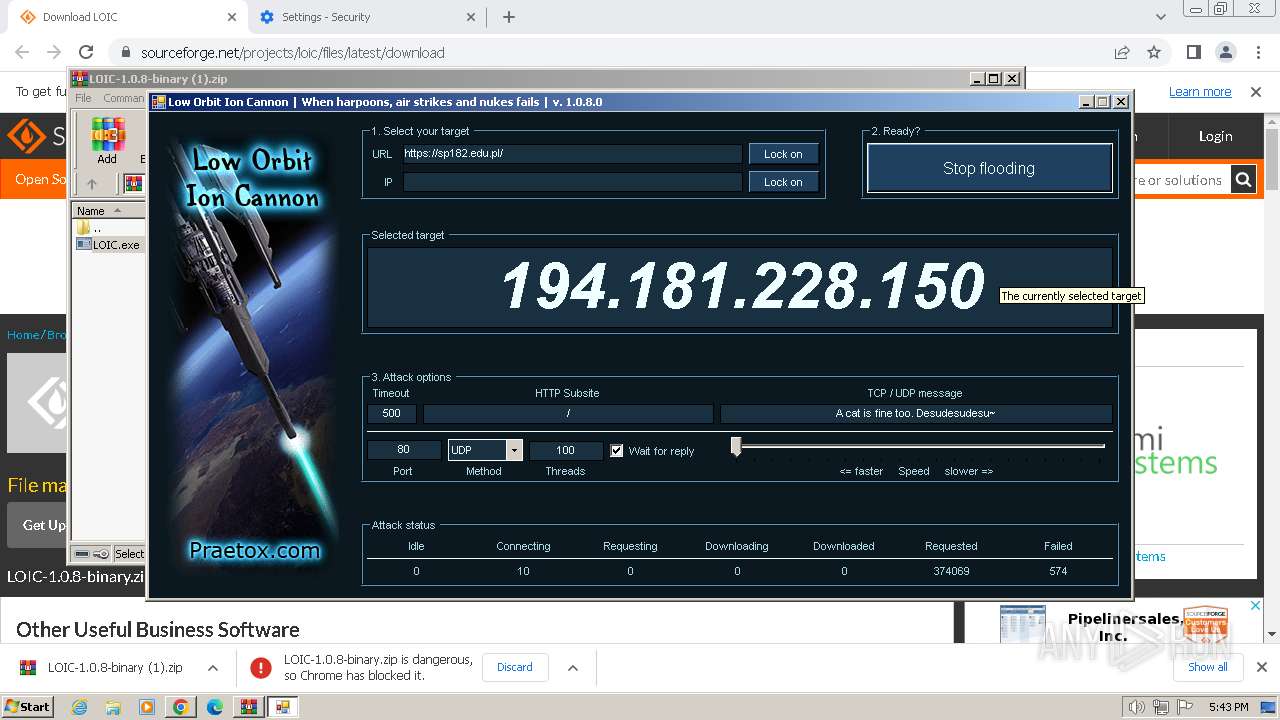
Task: Click the SourceForge logo icon
Action: click(26, 136)
